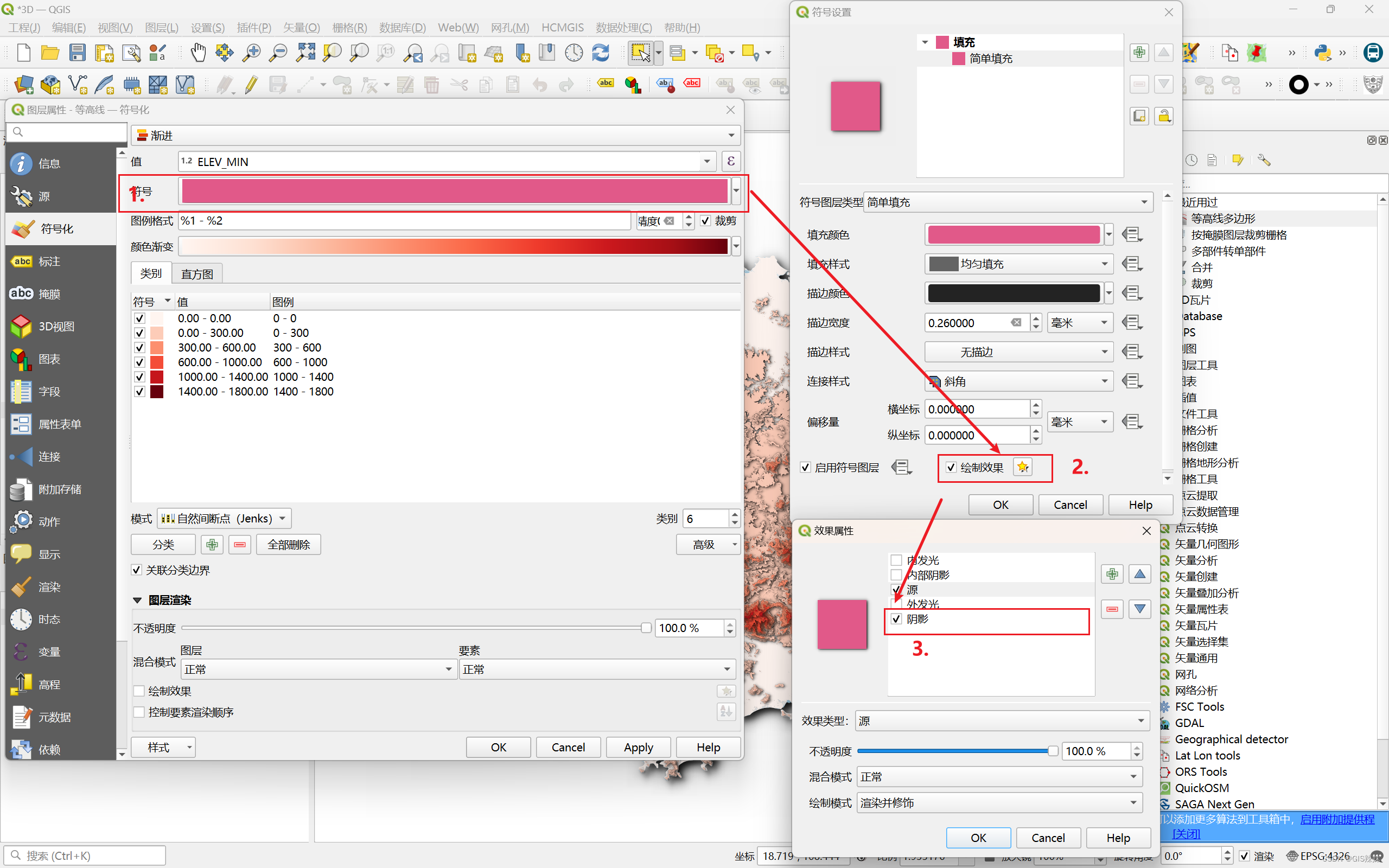Click the 填充颜色 pink color swatch
This screenshot has width=1389, height=868.
point(1014,234)
